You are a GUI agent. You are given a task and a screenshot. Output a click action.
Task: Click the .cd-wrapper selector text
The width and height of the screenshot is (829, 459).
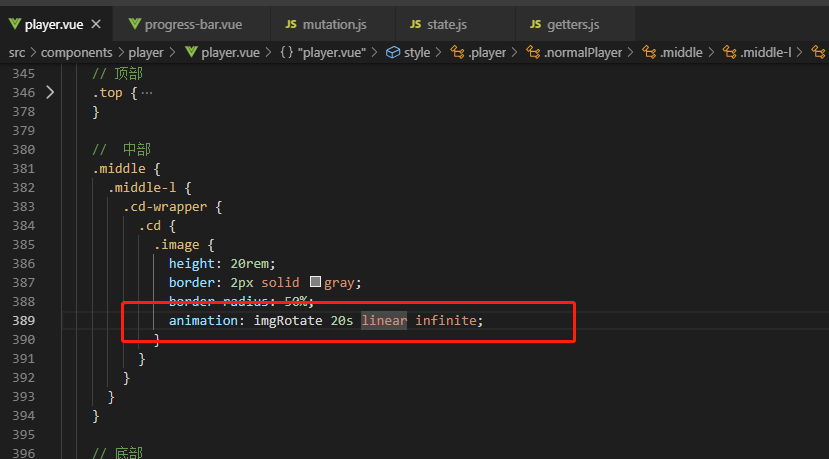[x=165, y=207]
